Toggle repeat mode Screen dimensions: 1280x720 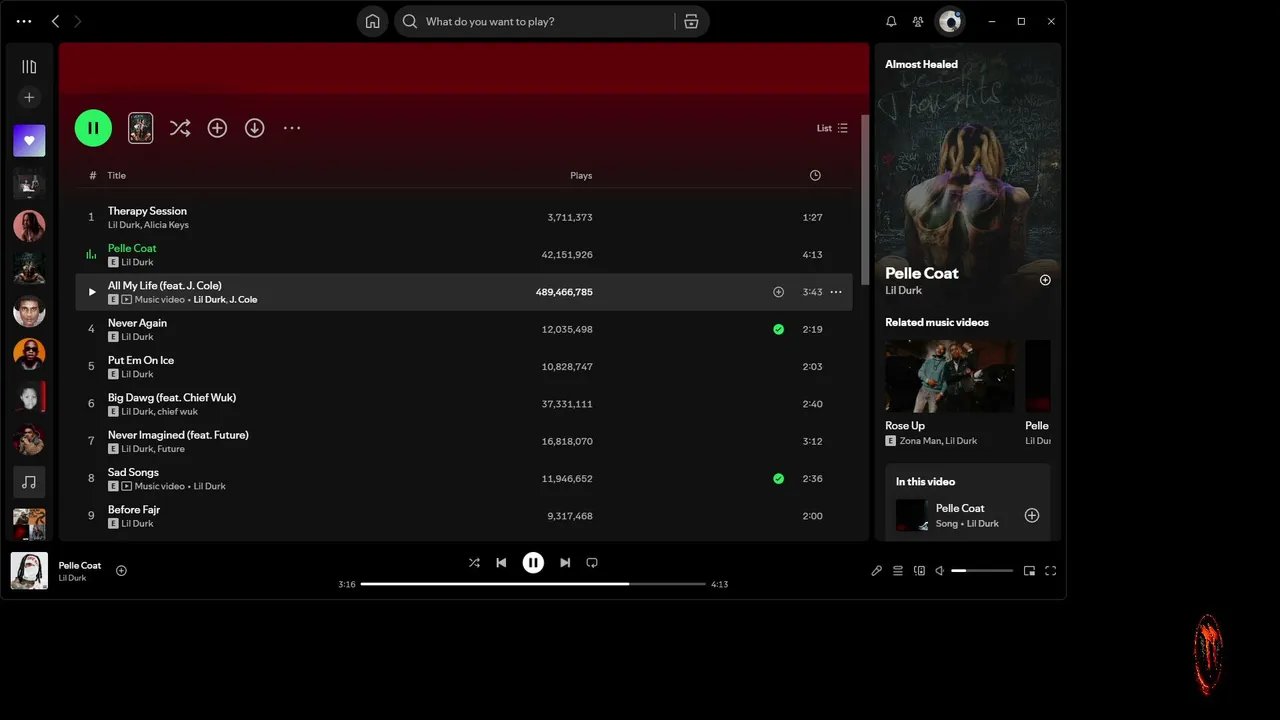592,563
